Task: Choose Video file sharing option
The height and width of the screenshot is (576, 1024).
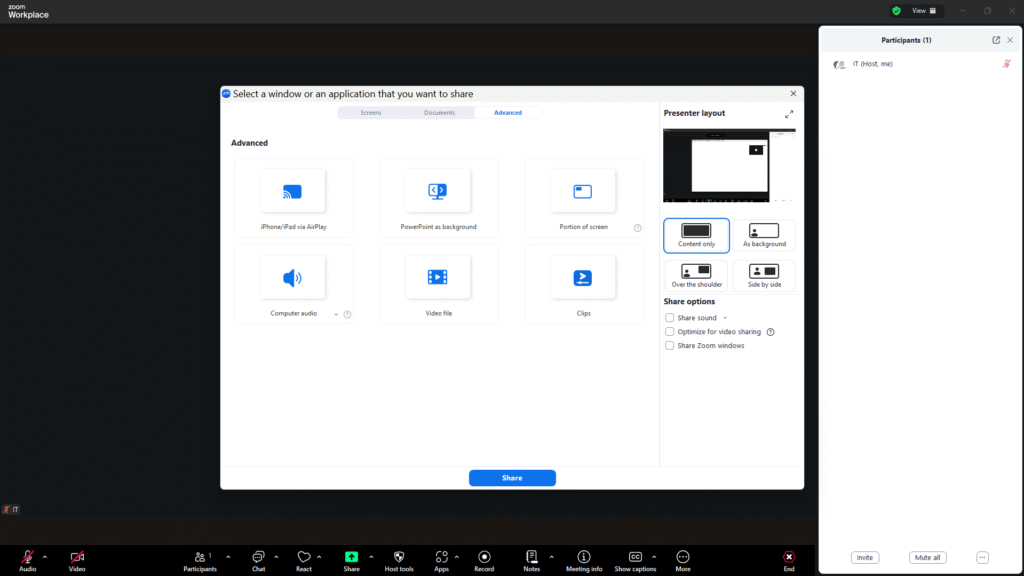Action: pos(438,284)
